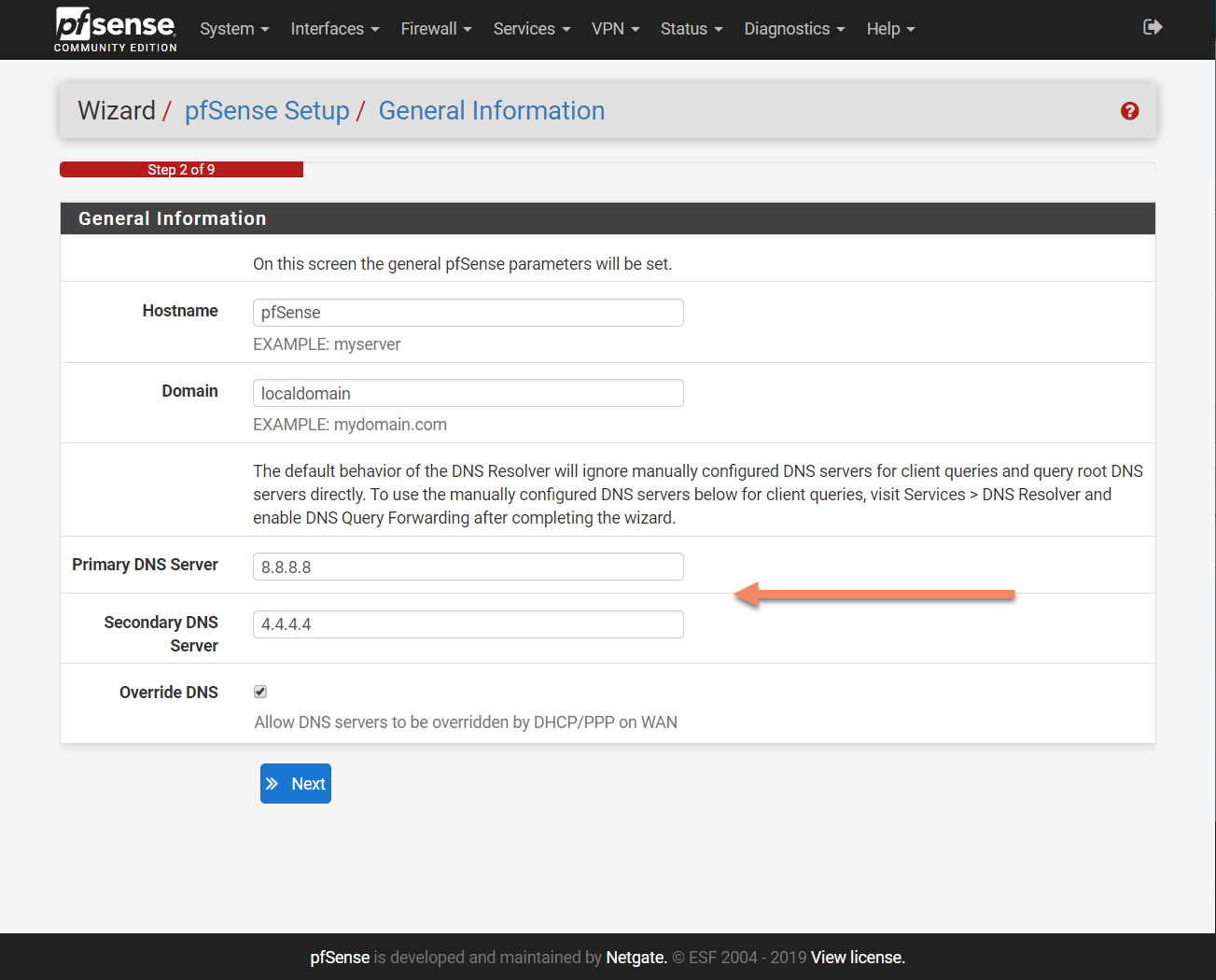Focus the Hostname input field
Screen dimensions: 1216x980
pyautogui.click(x=468, y=313)
